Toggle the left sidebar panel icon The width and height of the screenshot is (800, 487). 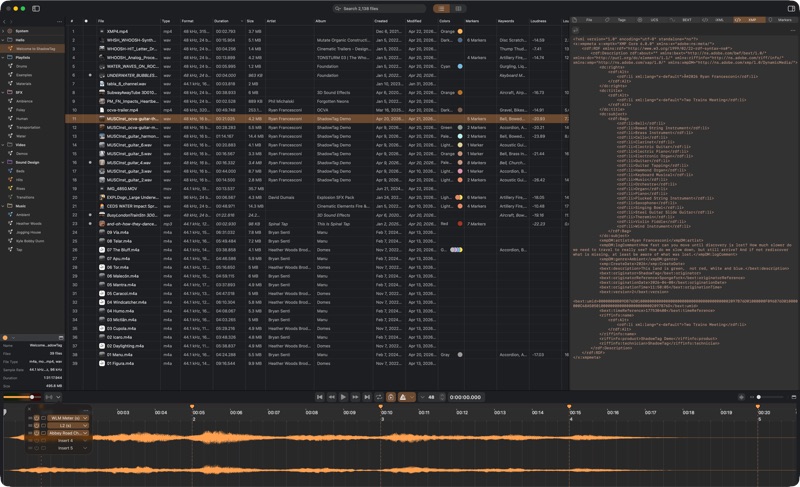pos(36,9)
